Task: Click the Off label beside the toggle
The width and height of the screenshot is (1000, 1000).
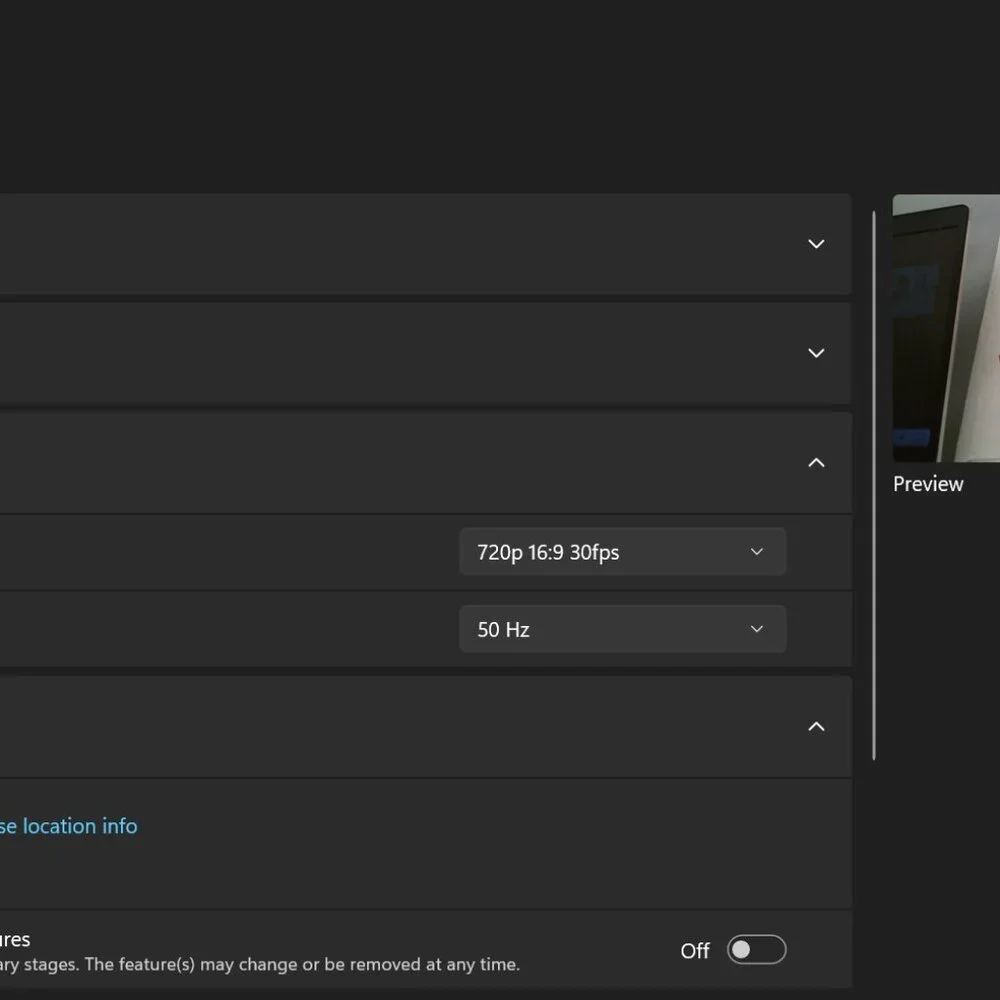Action: (x=695, y=950)
